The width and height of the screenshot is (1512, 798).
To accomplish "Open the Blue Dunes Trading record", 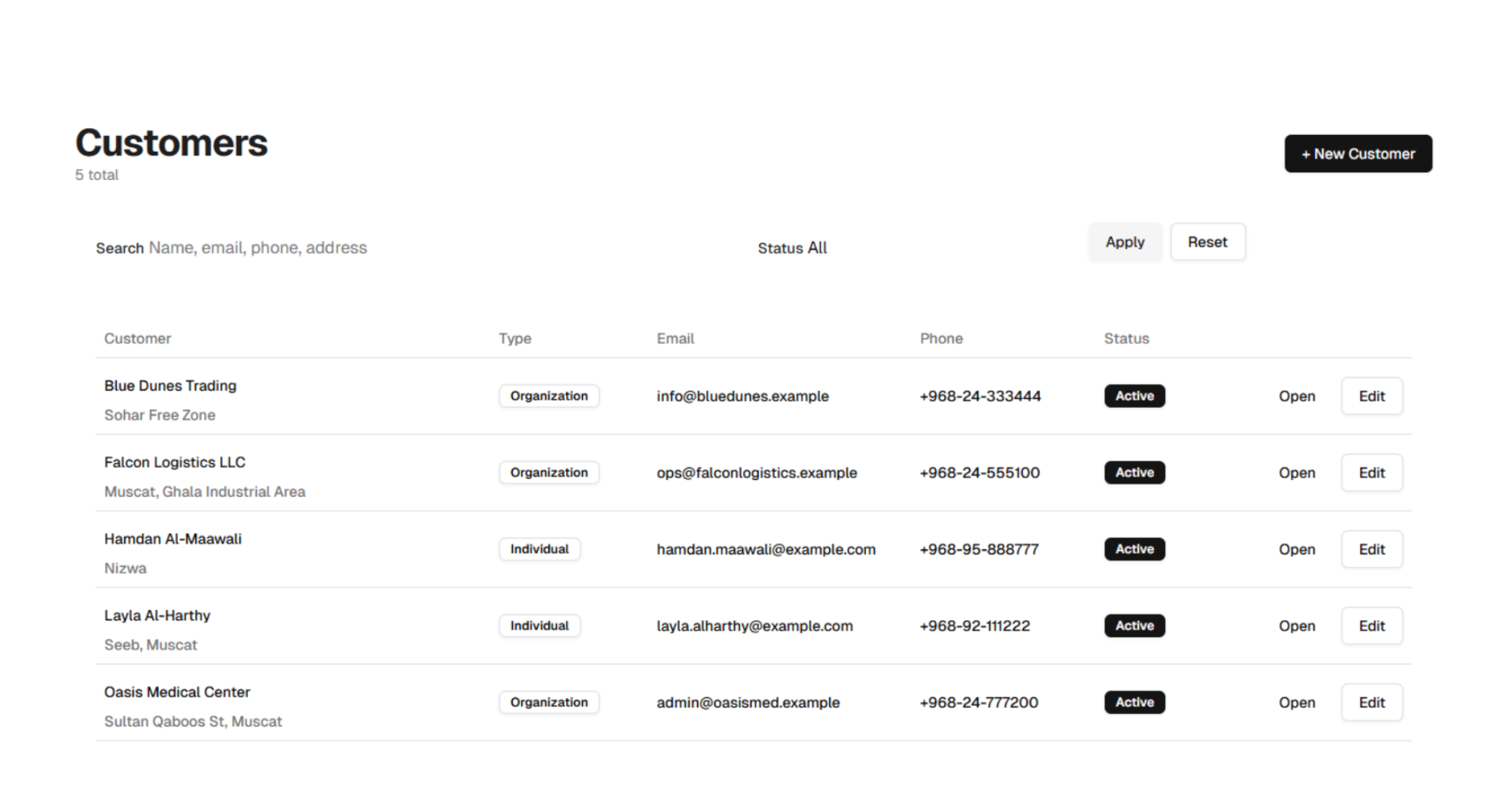I will pyautogui.click(x=1296, y=396).
